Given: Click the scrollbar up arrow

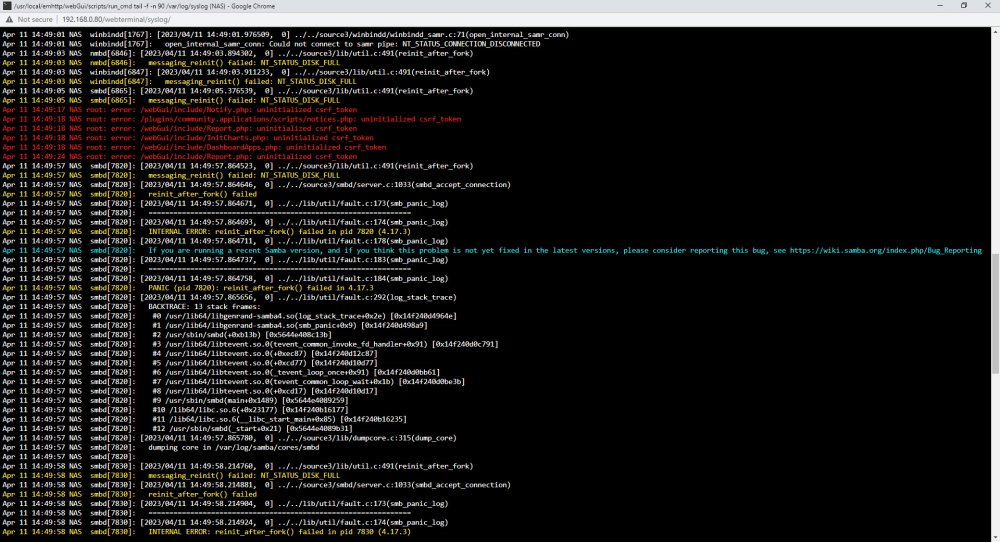Looking at the screenshot, I should pyautogui.click(x=995, y=31).
